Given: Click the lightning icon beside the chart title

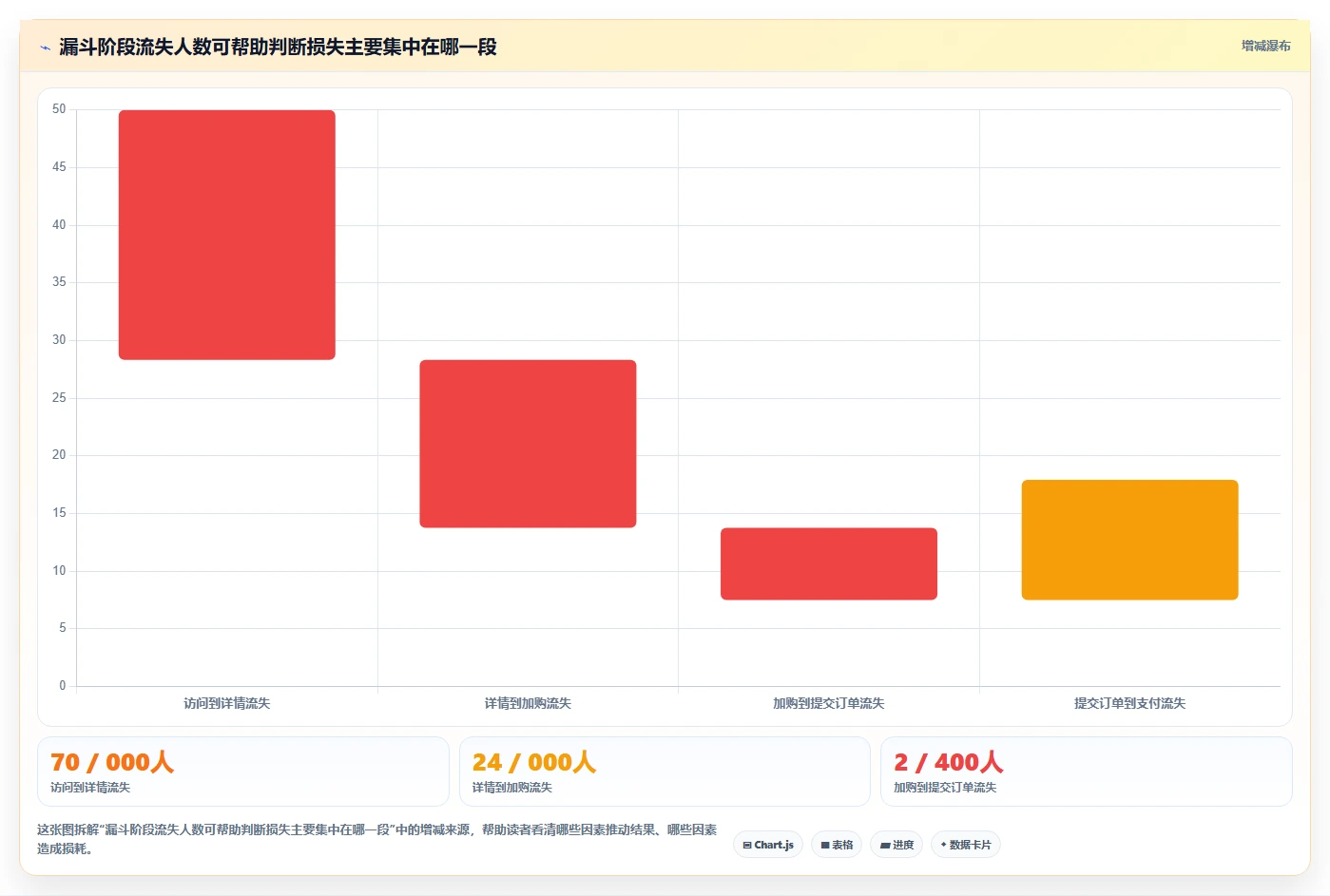Looking at the screenshot, I should 45,48.
